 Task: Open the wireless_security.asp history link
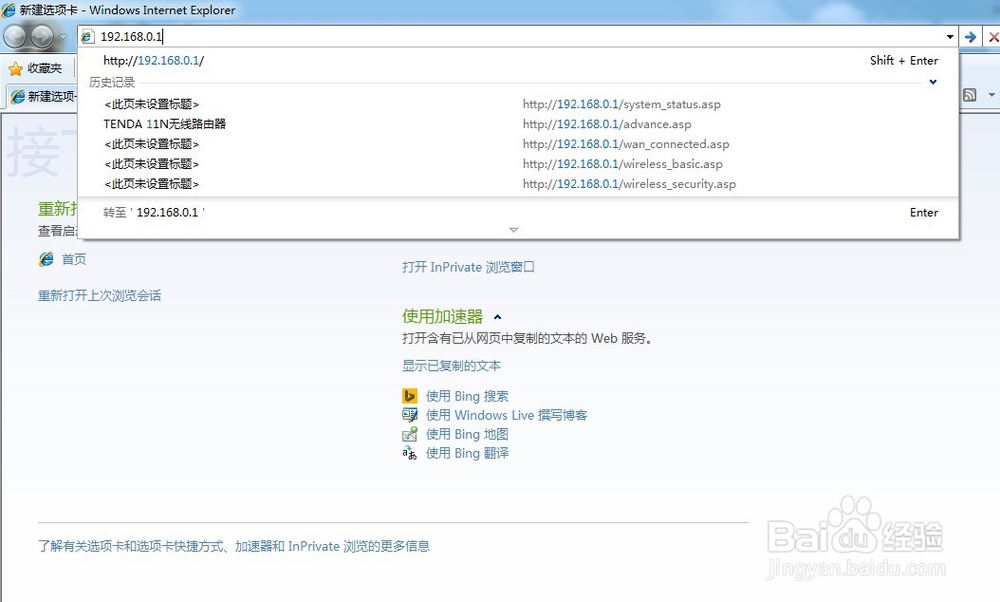[628, 183]
